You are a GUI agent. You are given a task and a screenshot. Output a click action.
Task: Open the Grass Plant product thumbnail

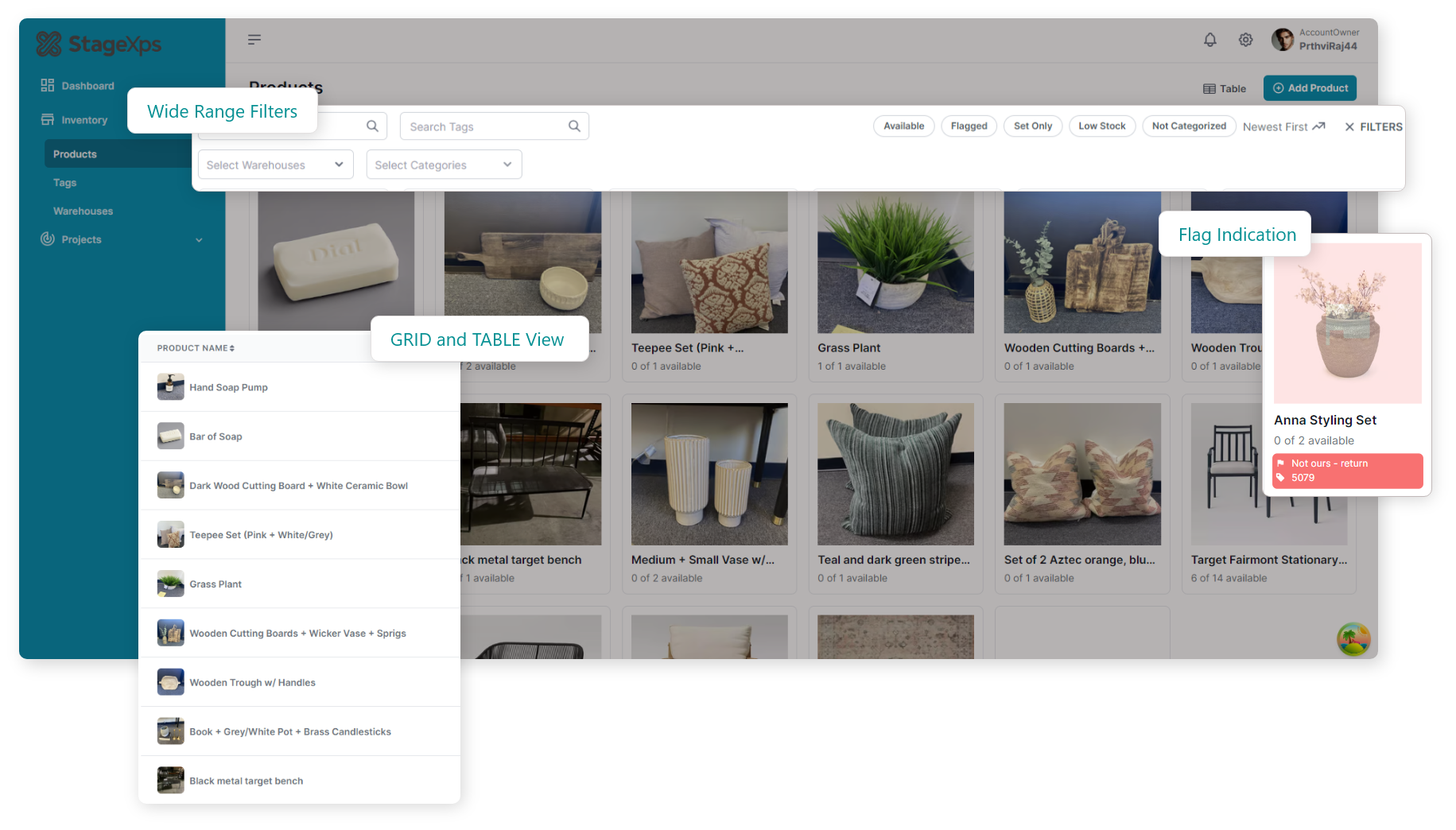895,262
